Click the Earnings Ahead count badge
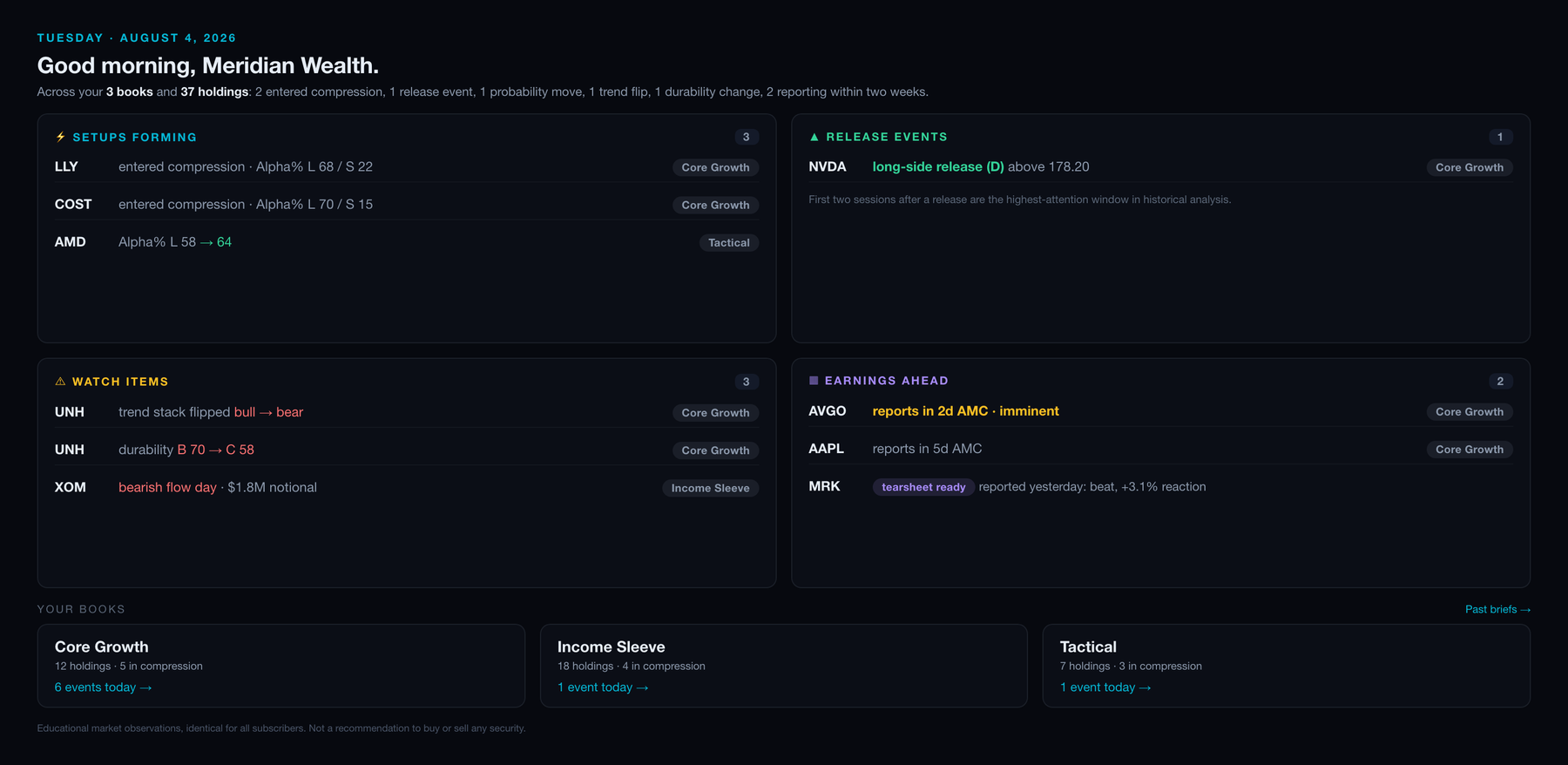Viewport: 1568px width, 765px height. [1500, 381]
